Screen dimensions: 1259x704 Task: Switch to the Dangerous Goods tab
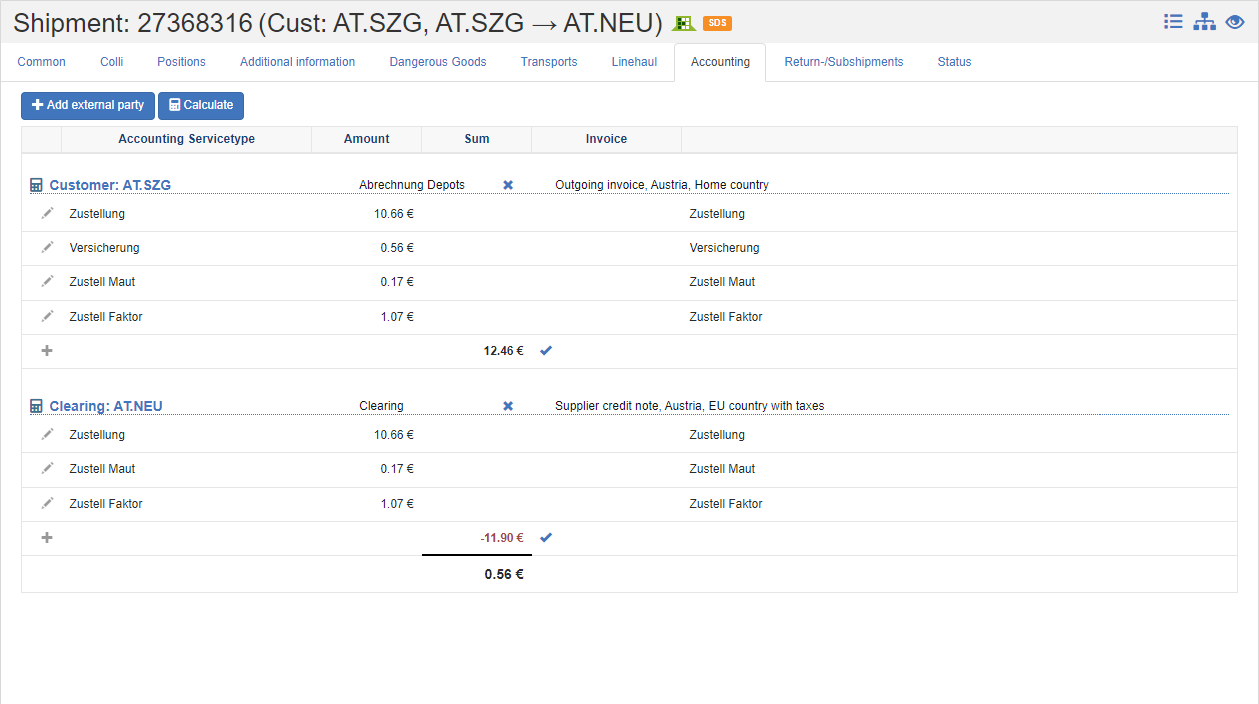click(437, 62)
